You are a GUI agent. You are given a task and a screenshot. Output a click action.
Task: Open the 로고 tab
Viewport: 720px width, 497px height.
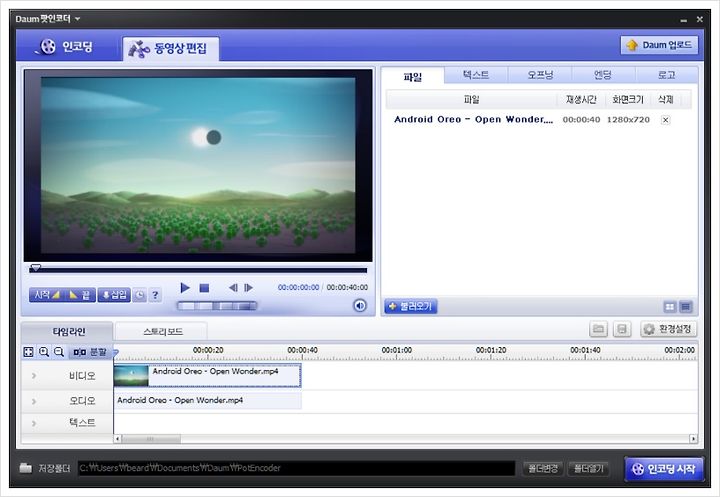click(x=666, y=75)
